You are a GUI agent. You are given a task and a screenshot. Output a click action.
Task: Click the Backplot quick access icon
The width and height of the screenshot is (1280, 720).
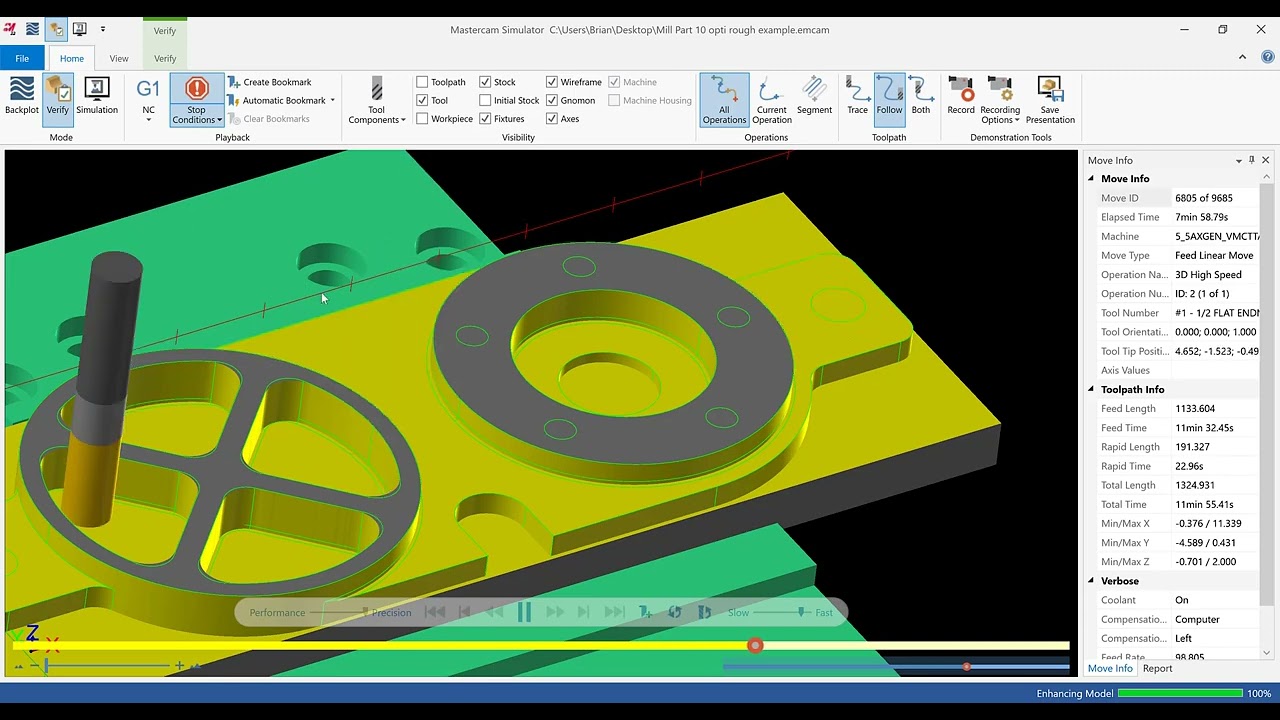pos(32,29)
